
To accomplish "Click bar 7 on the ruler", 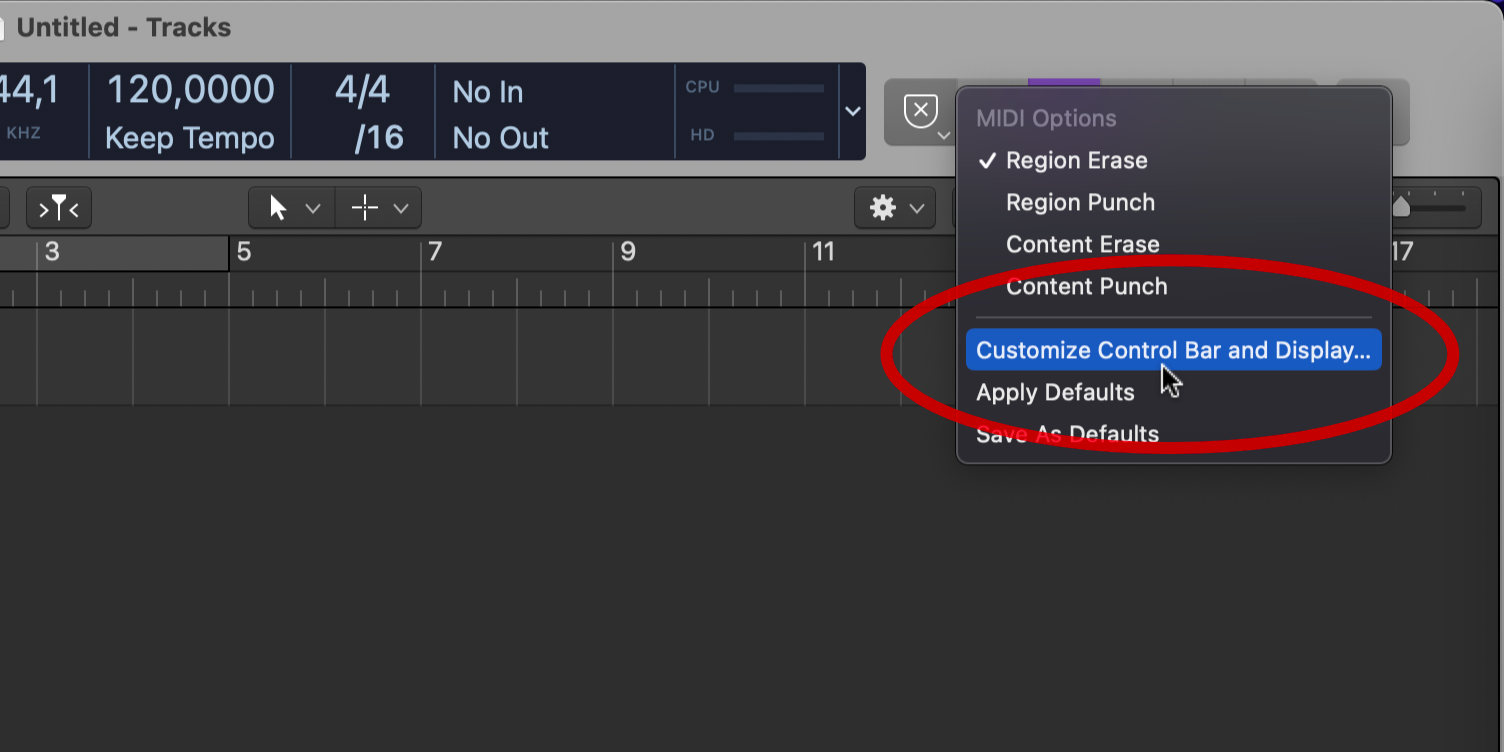I will pos(434,252).
